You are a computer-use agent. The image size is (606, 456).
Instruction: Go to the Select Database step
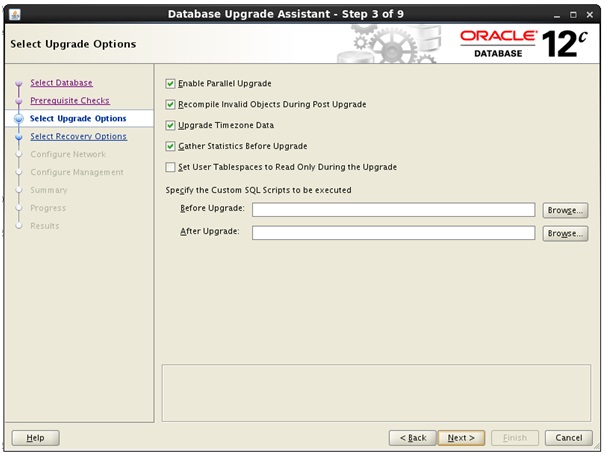tap(61, 83)
